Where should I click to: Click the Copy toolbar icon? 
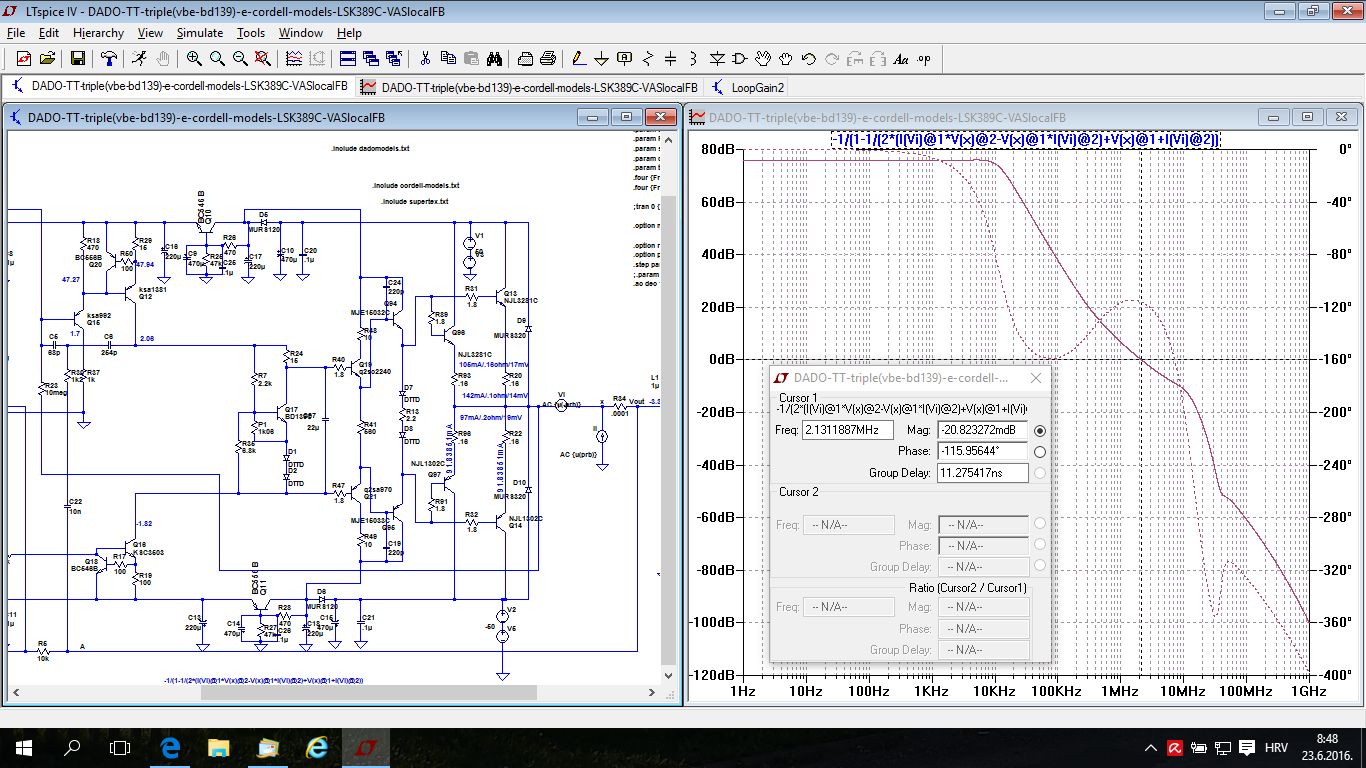448,59
